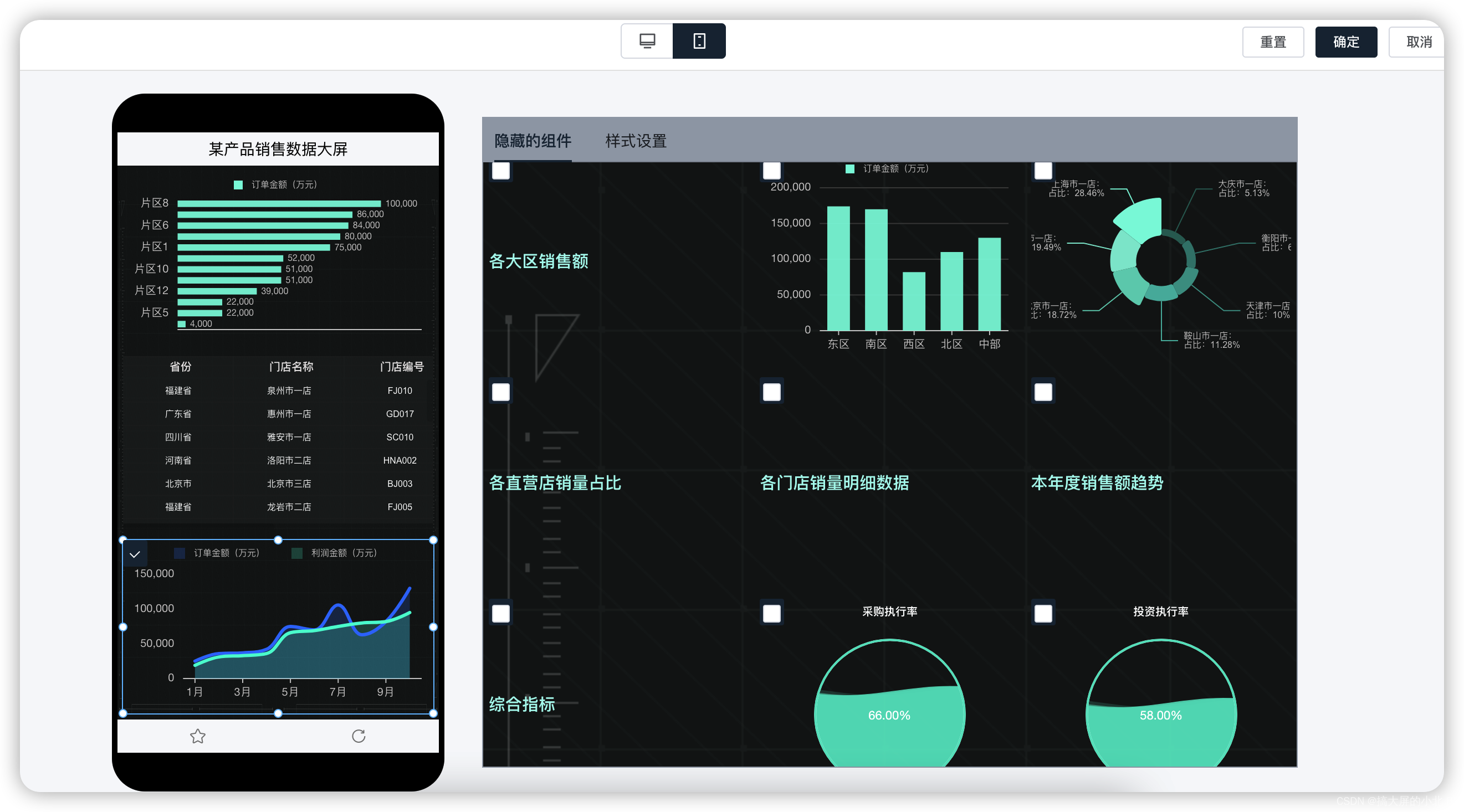
Task: Select mobile layout view icon
Action: [x=699, y=41]
